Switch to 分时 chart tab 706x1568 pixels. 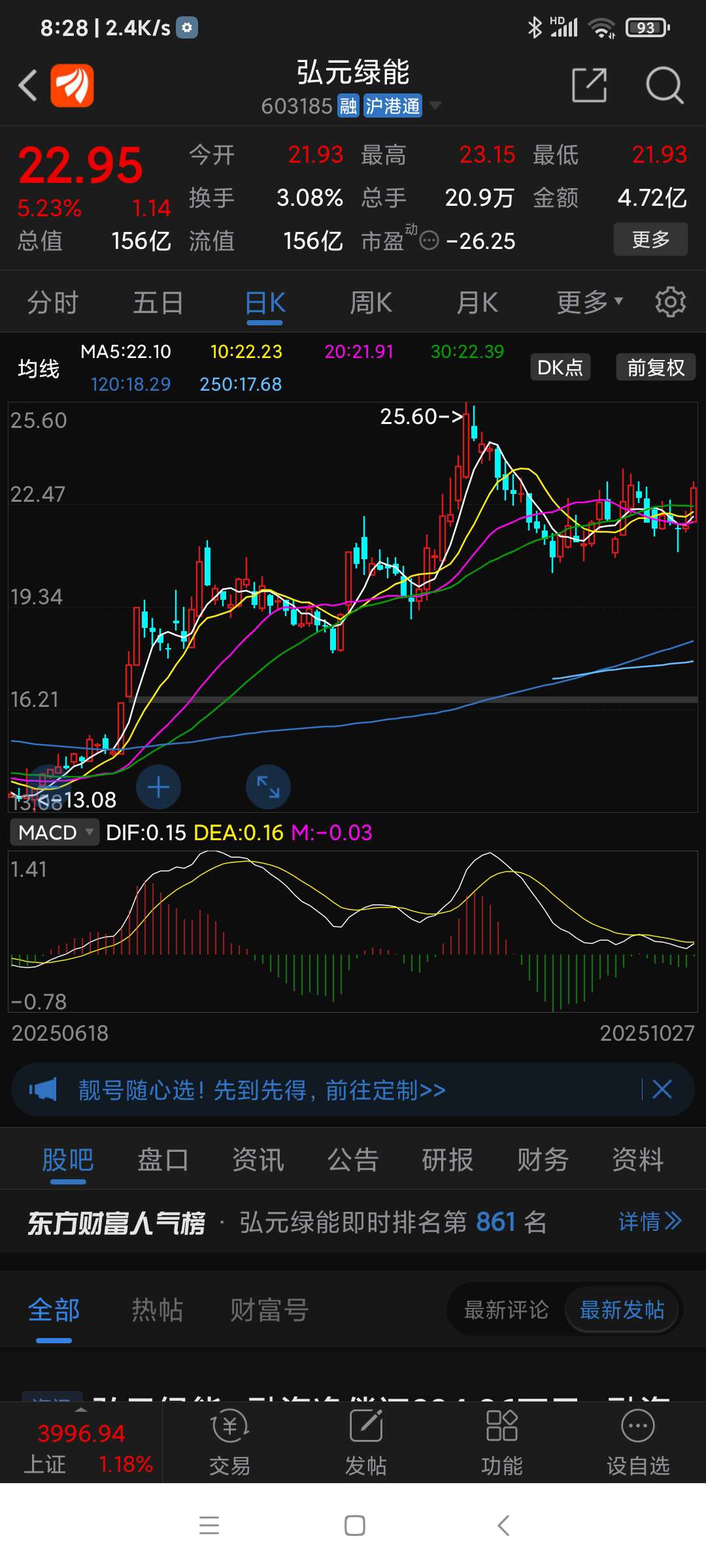pos(53,302)
